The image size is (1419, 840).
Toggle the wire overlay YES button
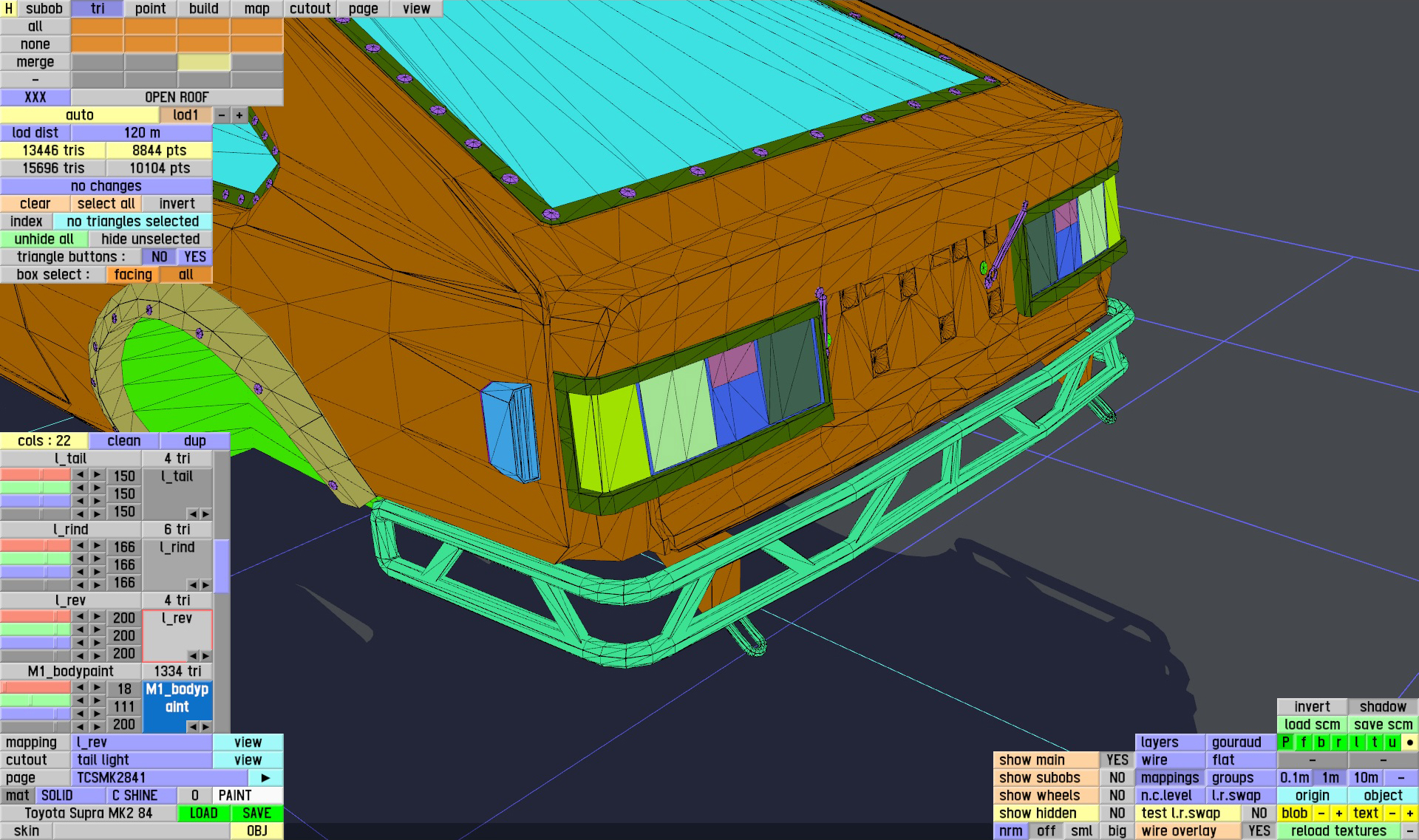tap(1259, 831)
